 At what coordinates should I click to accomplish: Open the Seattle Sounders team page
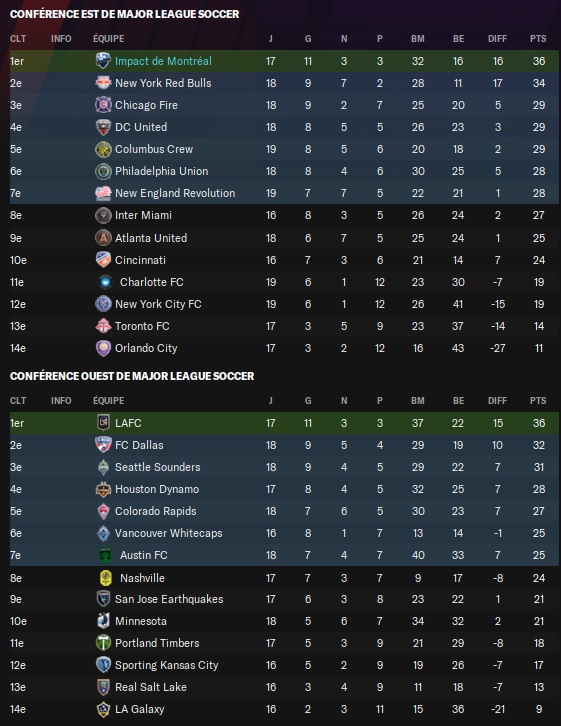pos(157,467)
